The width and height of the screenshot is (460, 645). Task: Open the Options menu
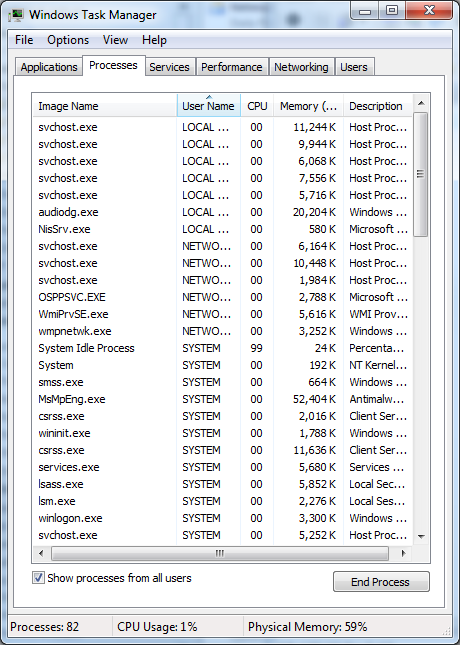[68, 40]
